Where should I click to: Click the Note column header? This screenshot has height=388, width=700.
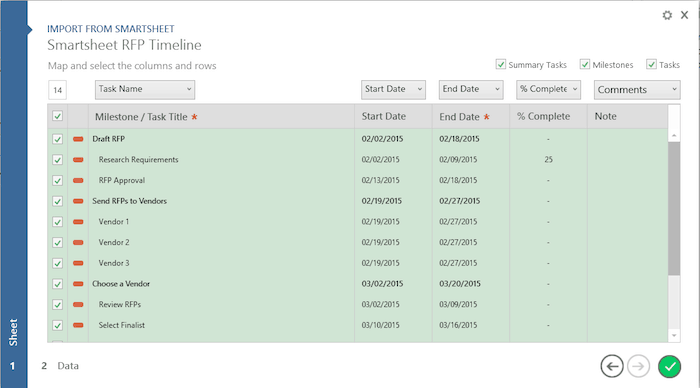click(x=628, y=117)
